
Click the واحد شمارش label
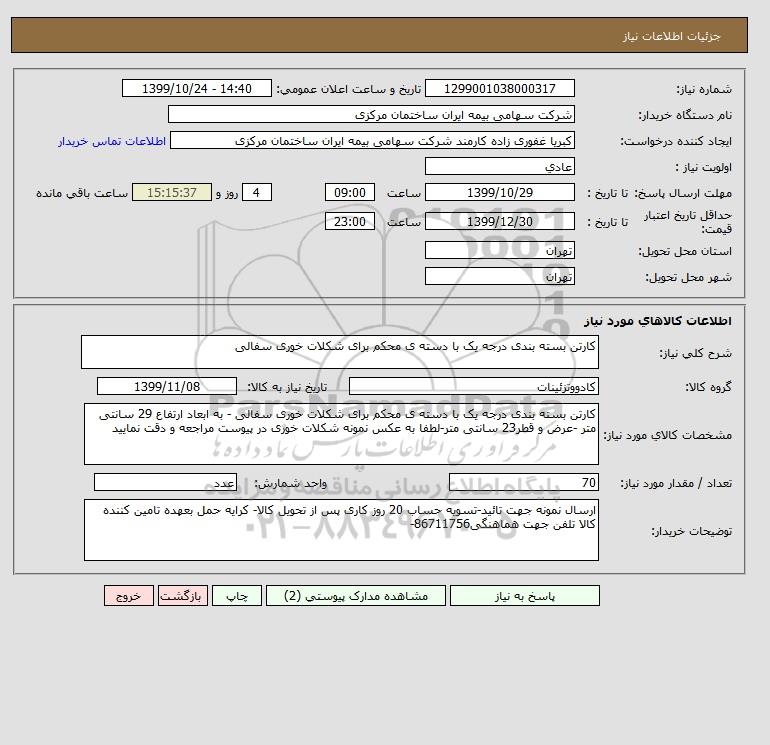290,483
